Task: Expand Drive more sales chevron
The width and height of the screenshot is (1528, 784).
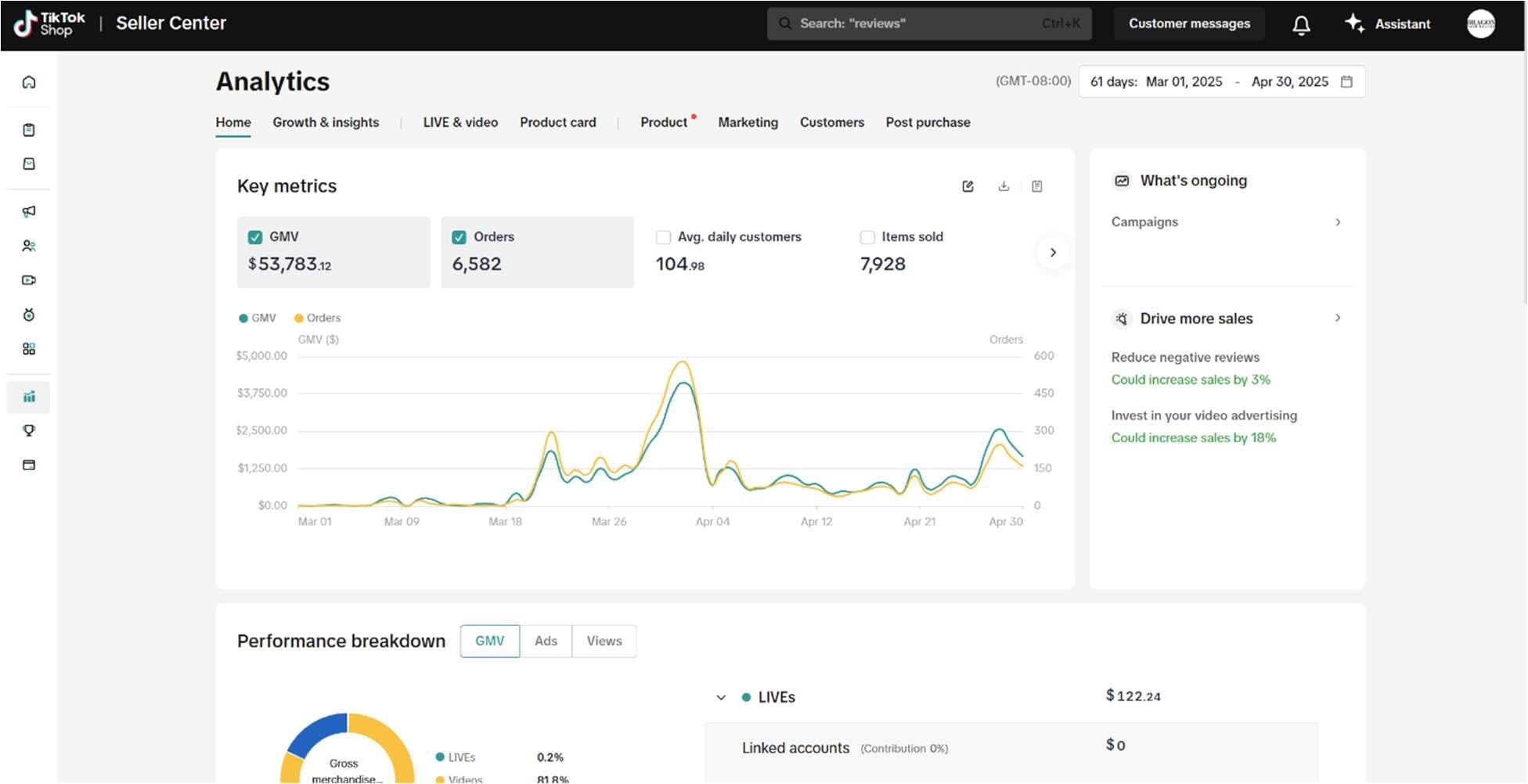Action: 1339,318
